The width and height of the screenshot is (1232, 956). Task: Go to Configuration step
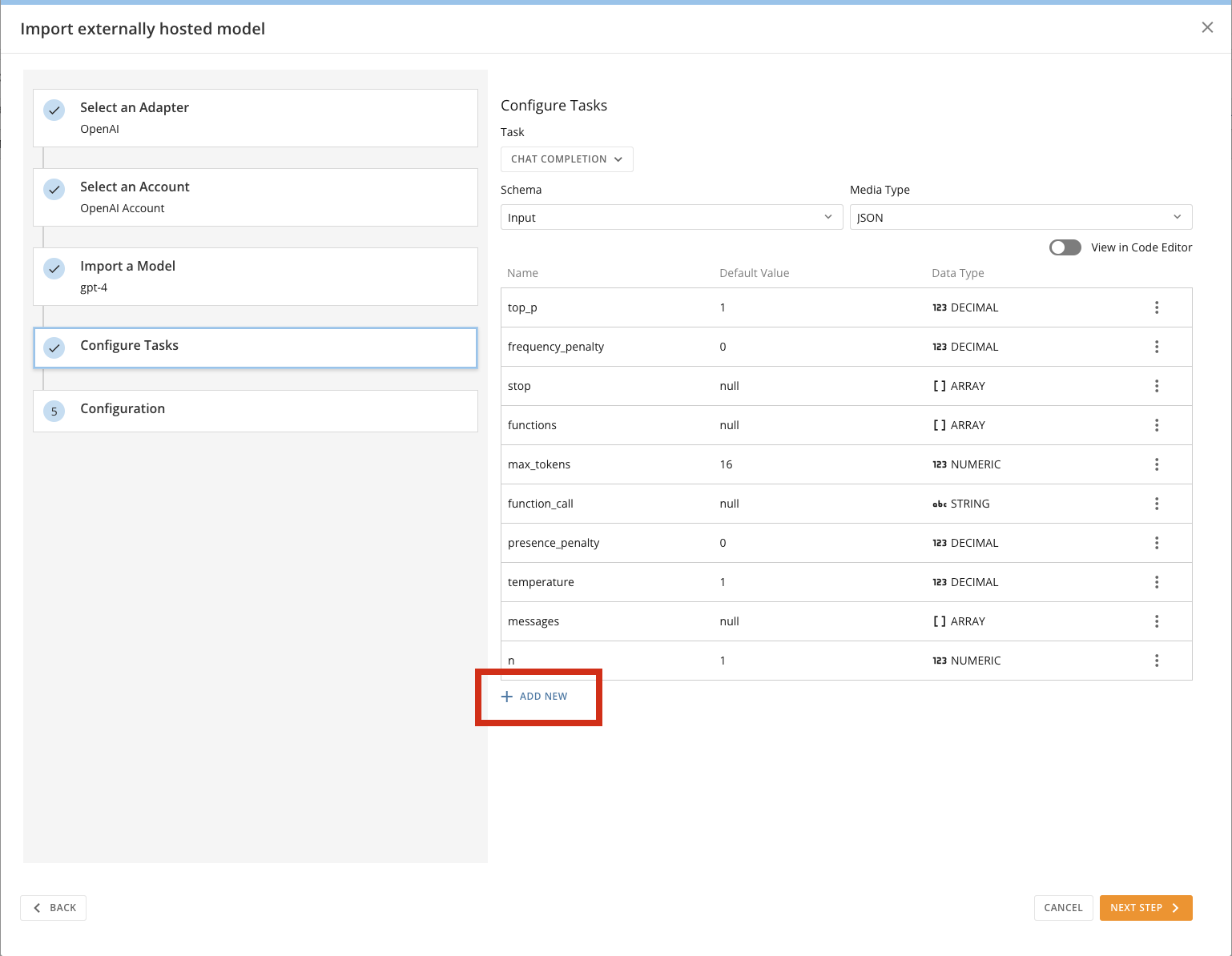pyautogui.click(x=256, y=411)
